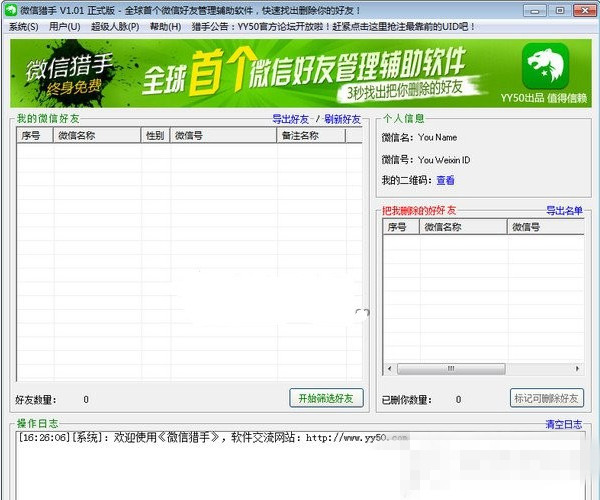Click the You Weixin ID text
This screenshot has width=600, height=500.
444,160
